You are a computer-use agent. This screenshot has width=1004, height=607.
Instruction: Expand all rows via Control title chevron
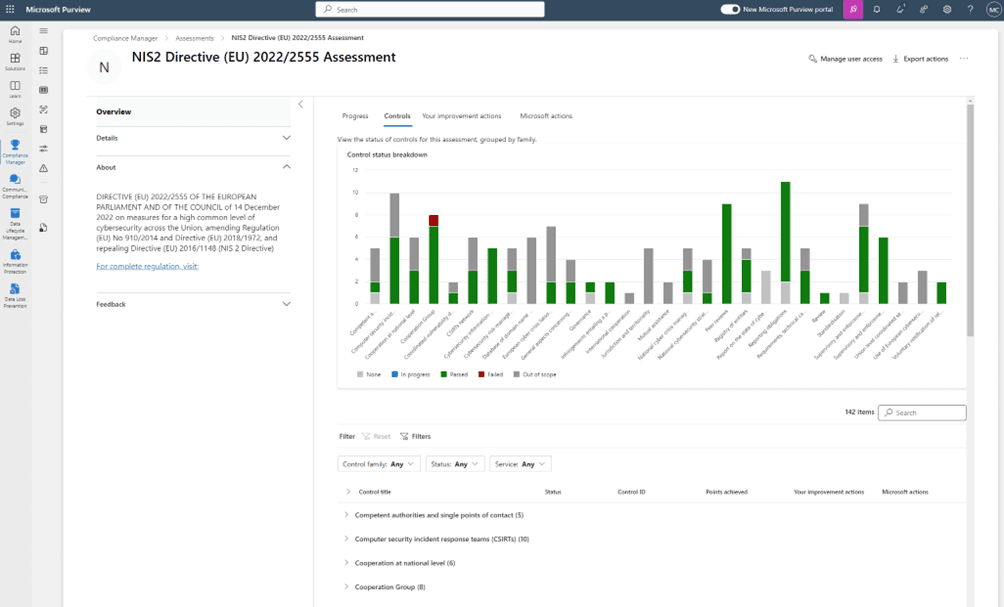(348, 492)
